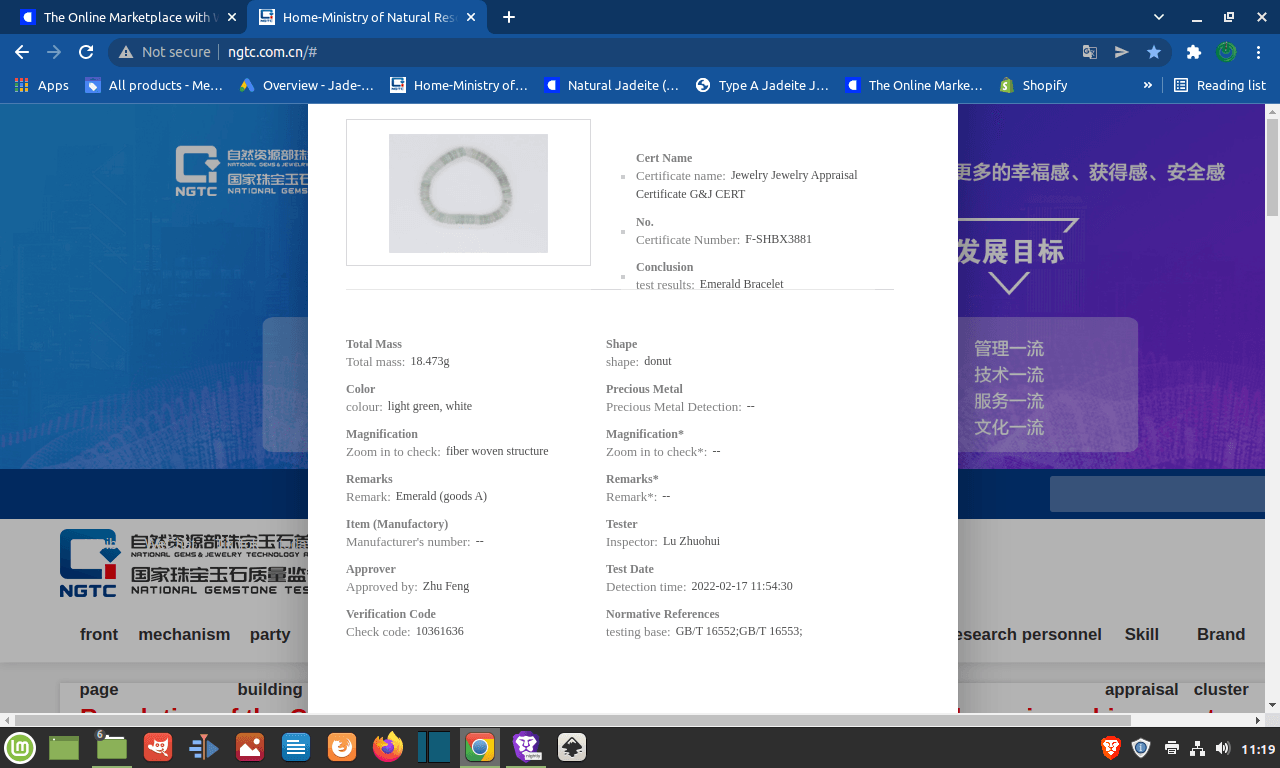
Task: Open the Apps shortcut in bookmarks bar
Action: 42,85
